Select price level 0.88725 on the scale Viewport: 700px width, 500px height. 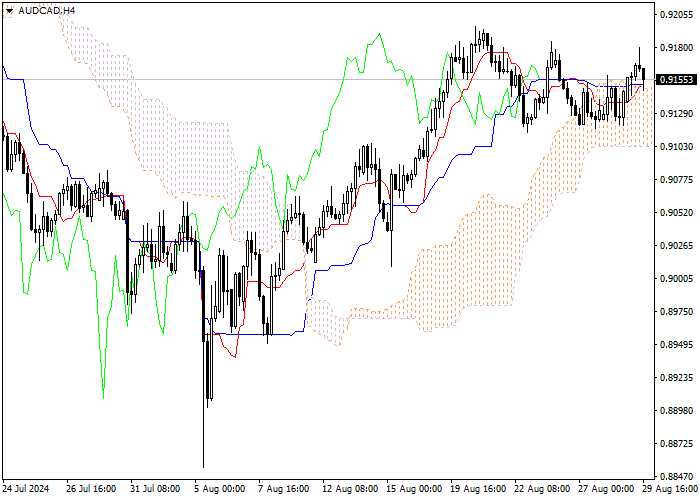tap(677, 444)
